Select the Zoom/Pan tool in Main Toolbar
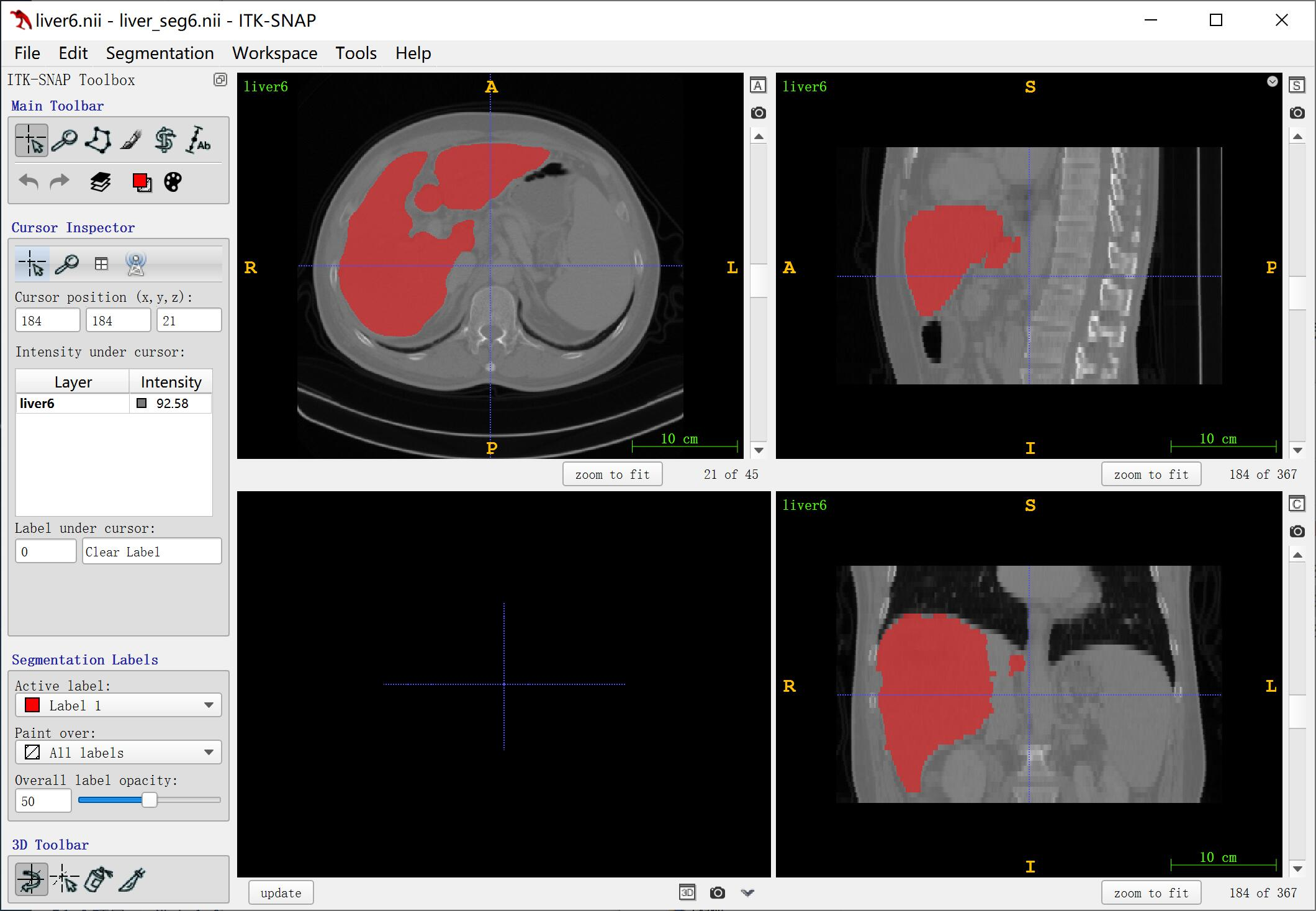 65,140
